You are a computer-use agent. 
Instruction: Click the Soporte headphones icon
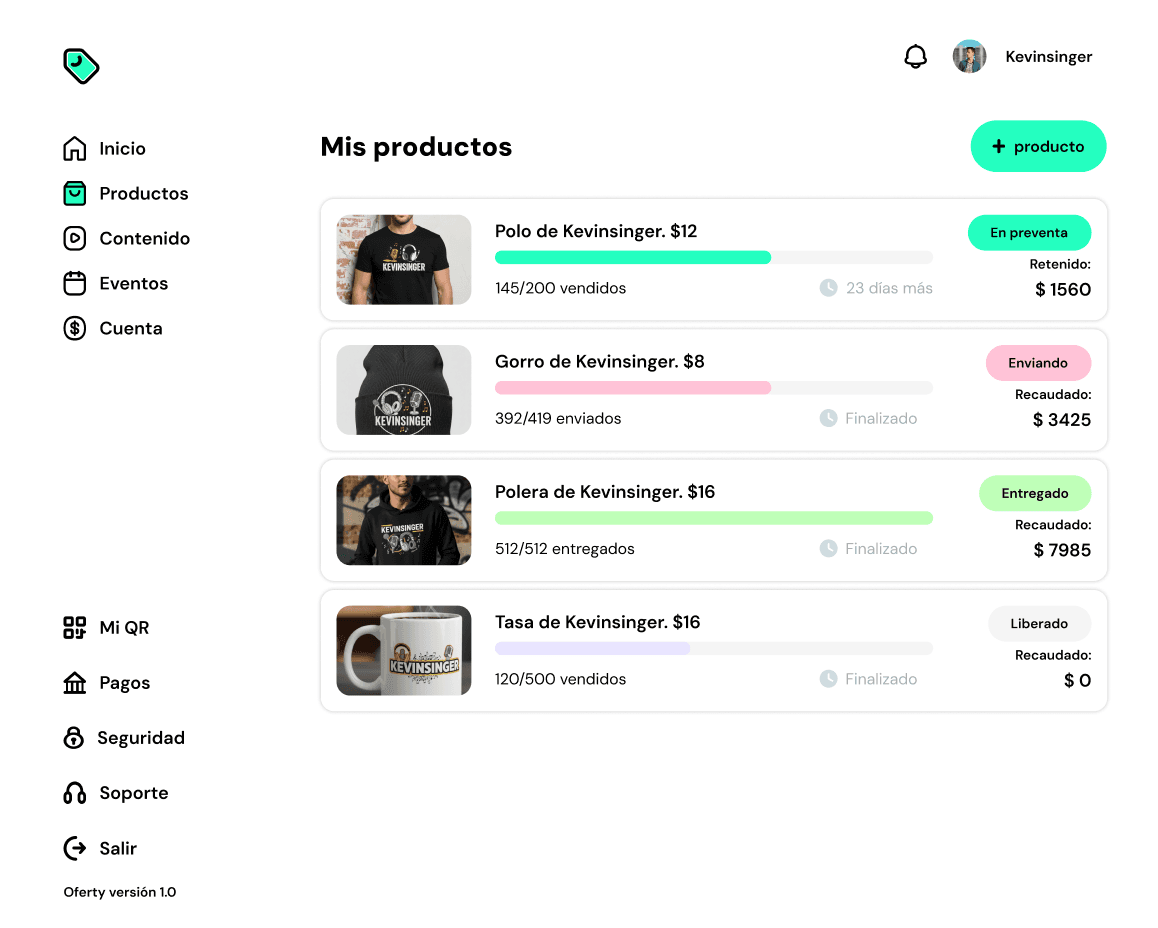(75, 793)
